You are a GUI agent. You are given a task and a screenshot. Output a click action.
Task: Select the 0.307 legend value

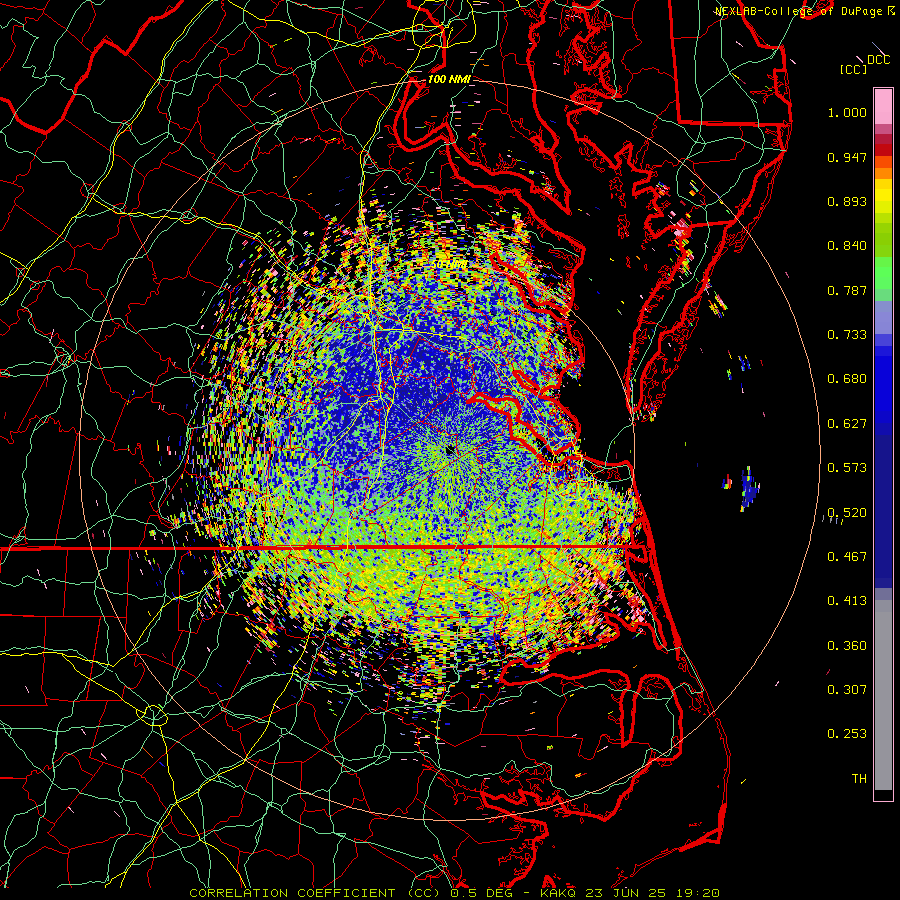pyautogui.click(x=847, y=690)
